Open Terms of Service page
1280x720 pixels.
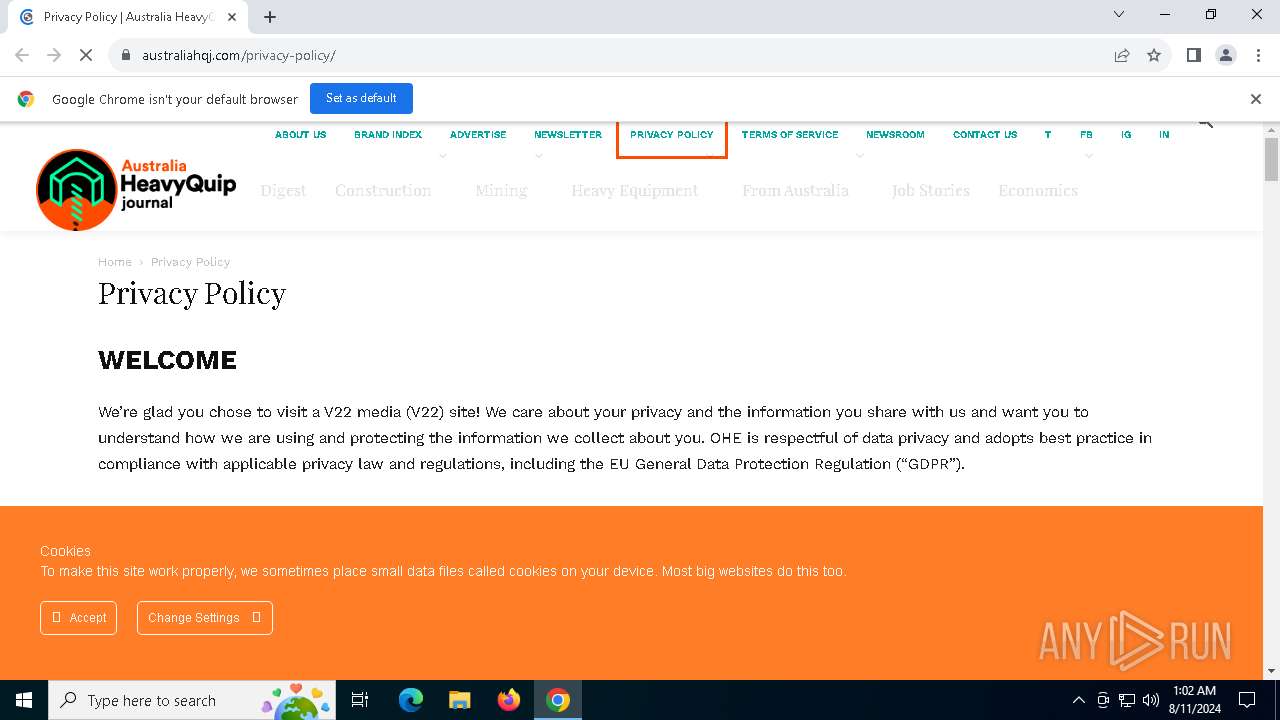point(790,134)
